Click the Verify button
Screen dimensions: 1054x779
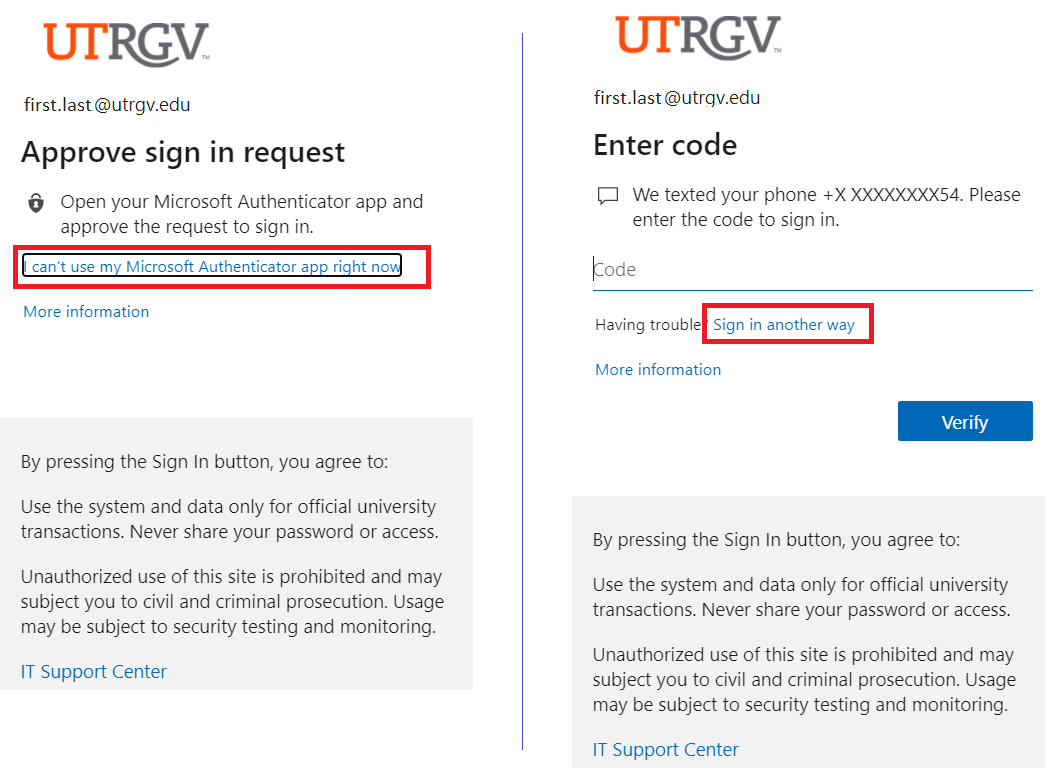tap(965, 421)
